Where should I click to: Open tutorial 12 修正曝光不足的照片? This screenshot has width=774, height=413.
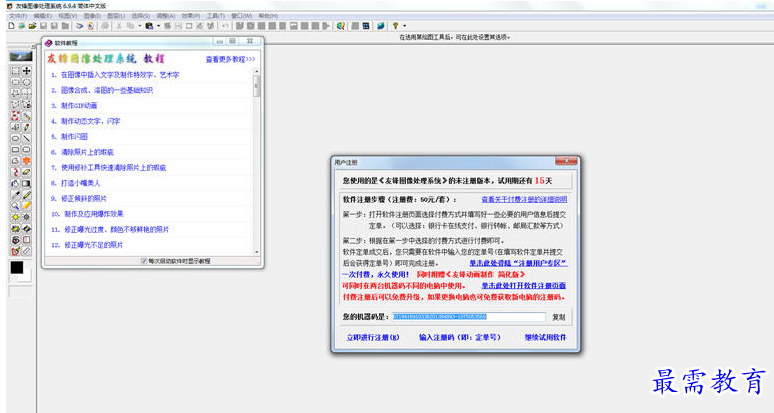tap(87, 245)
